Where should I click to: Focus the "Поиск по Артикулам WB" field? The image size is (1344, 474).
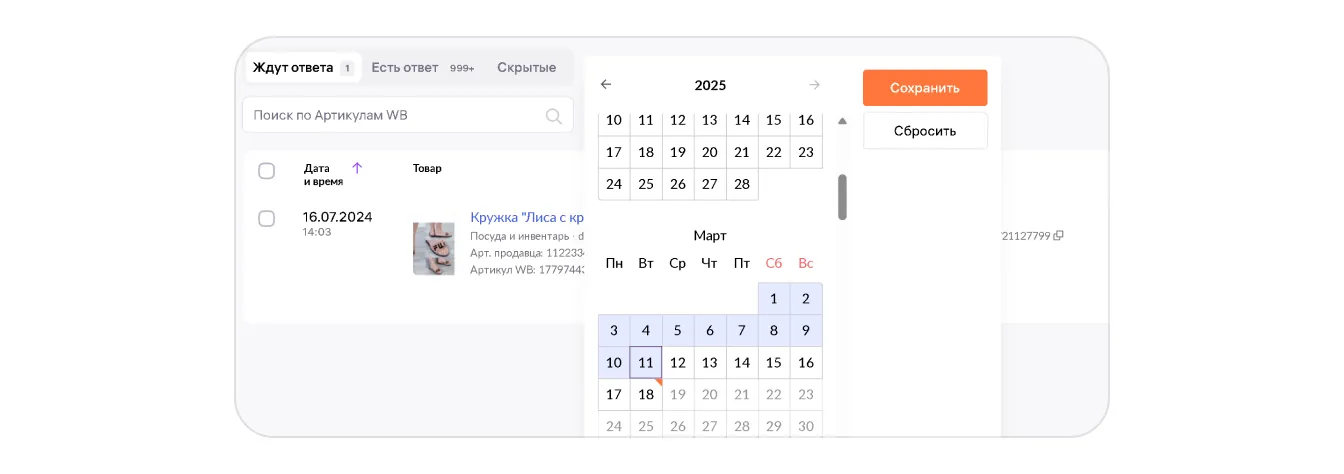[x=395, y=116]
